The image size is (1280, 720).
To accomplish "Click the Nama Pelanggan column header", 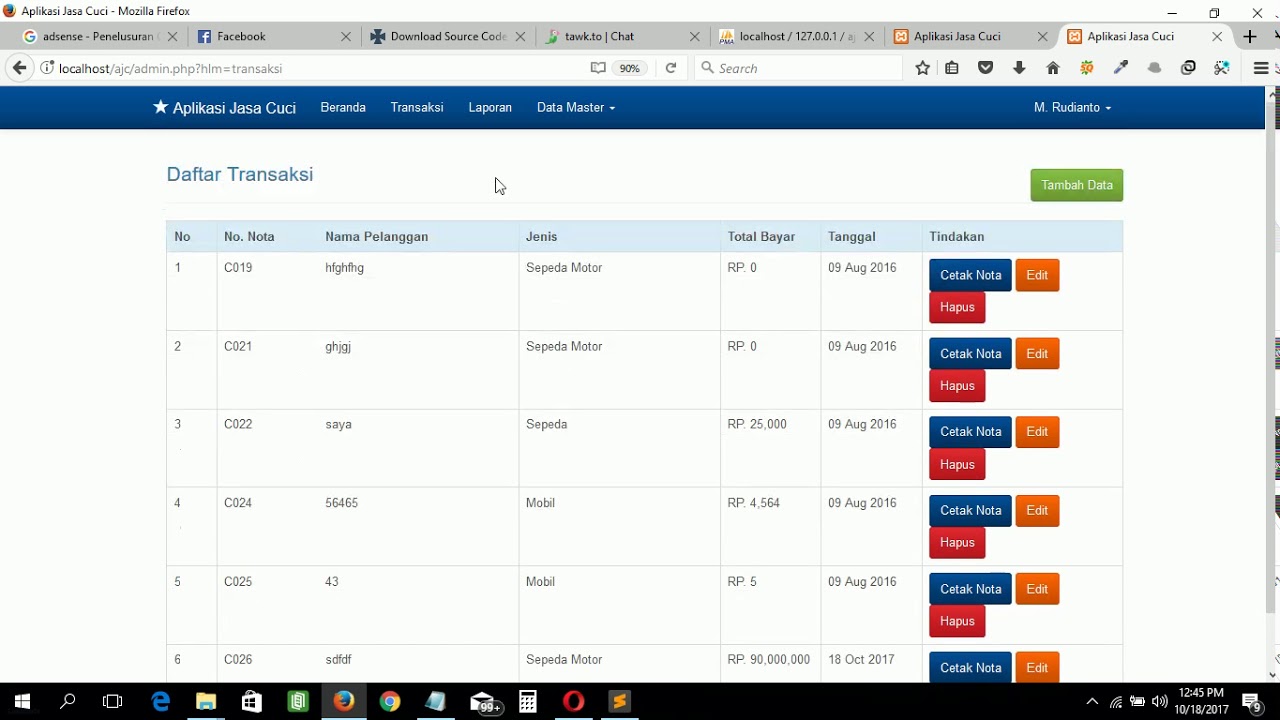I will point(376,237).
